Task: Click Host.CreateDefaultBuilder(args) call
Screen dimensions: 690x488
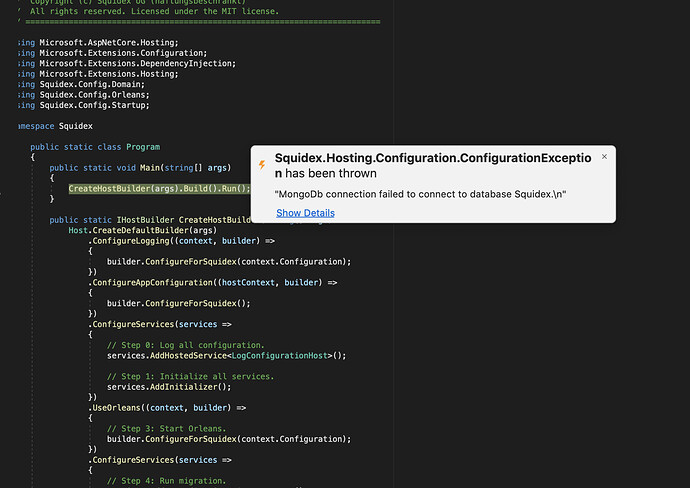Action: tap(143, 230)
